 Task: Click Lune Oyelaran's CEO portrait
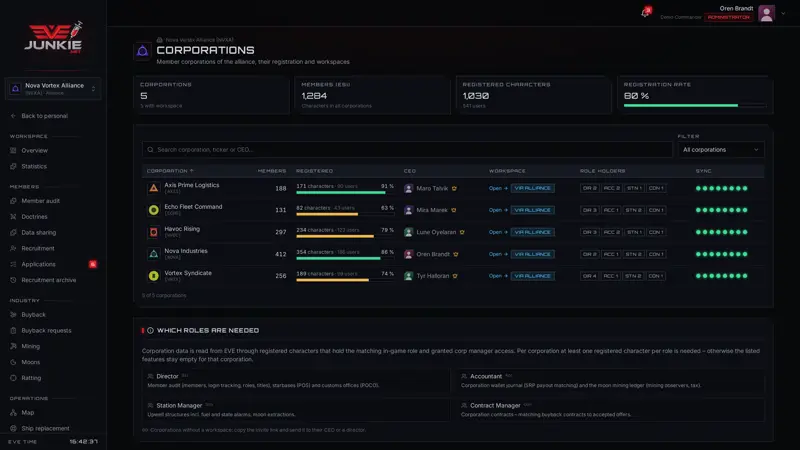point(408,232)
